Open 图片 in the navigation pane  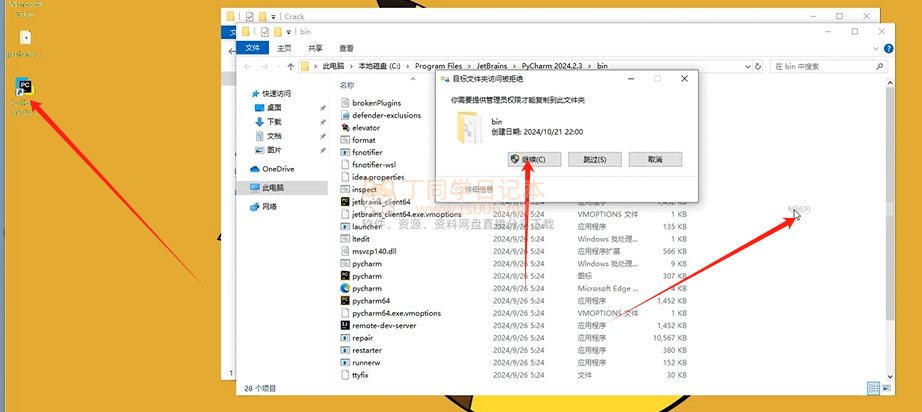274,150
